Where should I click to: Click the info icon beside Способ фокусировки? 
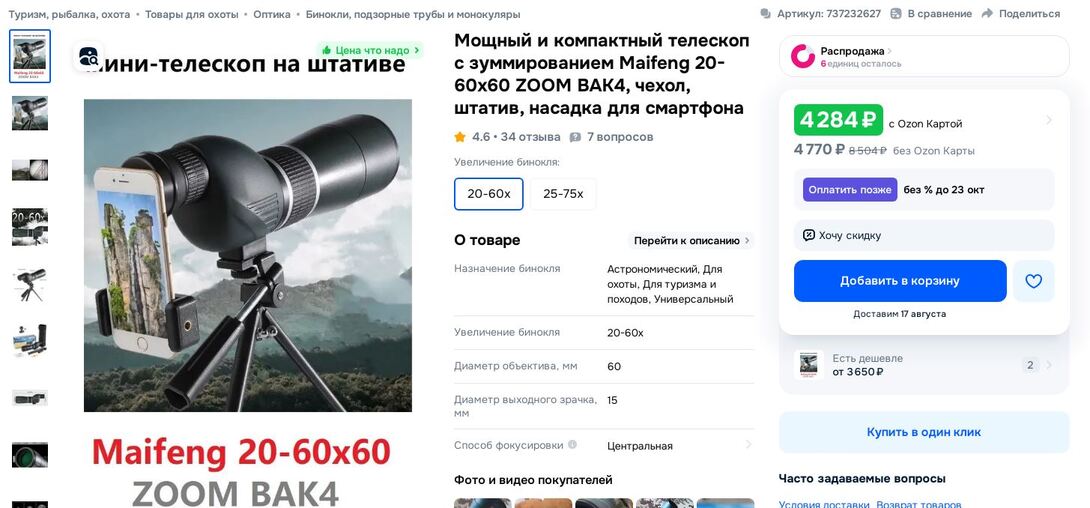572,445
